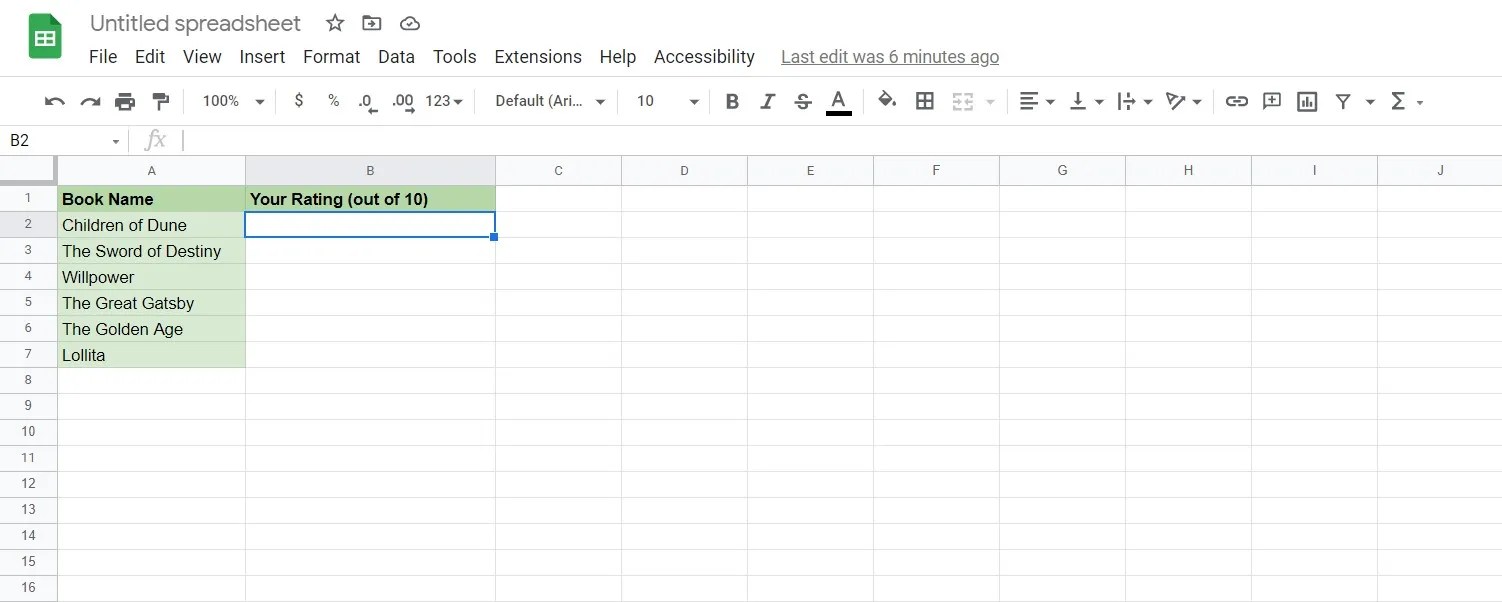This screenshot has width=1502, height=602.
Task: Create a filter using the Filter icon
Action: pos(1343,101)
